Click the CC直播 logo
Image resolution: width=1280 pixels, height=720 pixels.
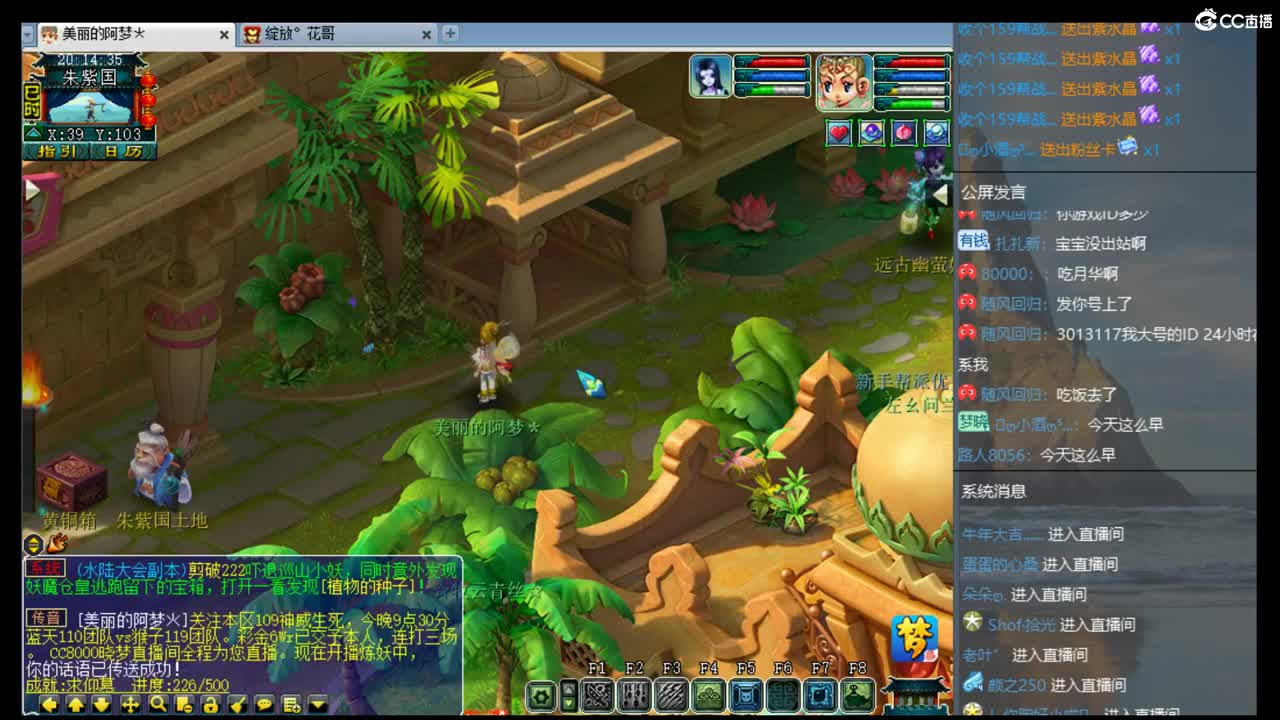click(1233, 20)
